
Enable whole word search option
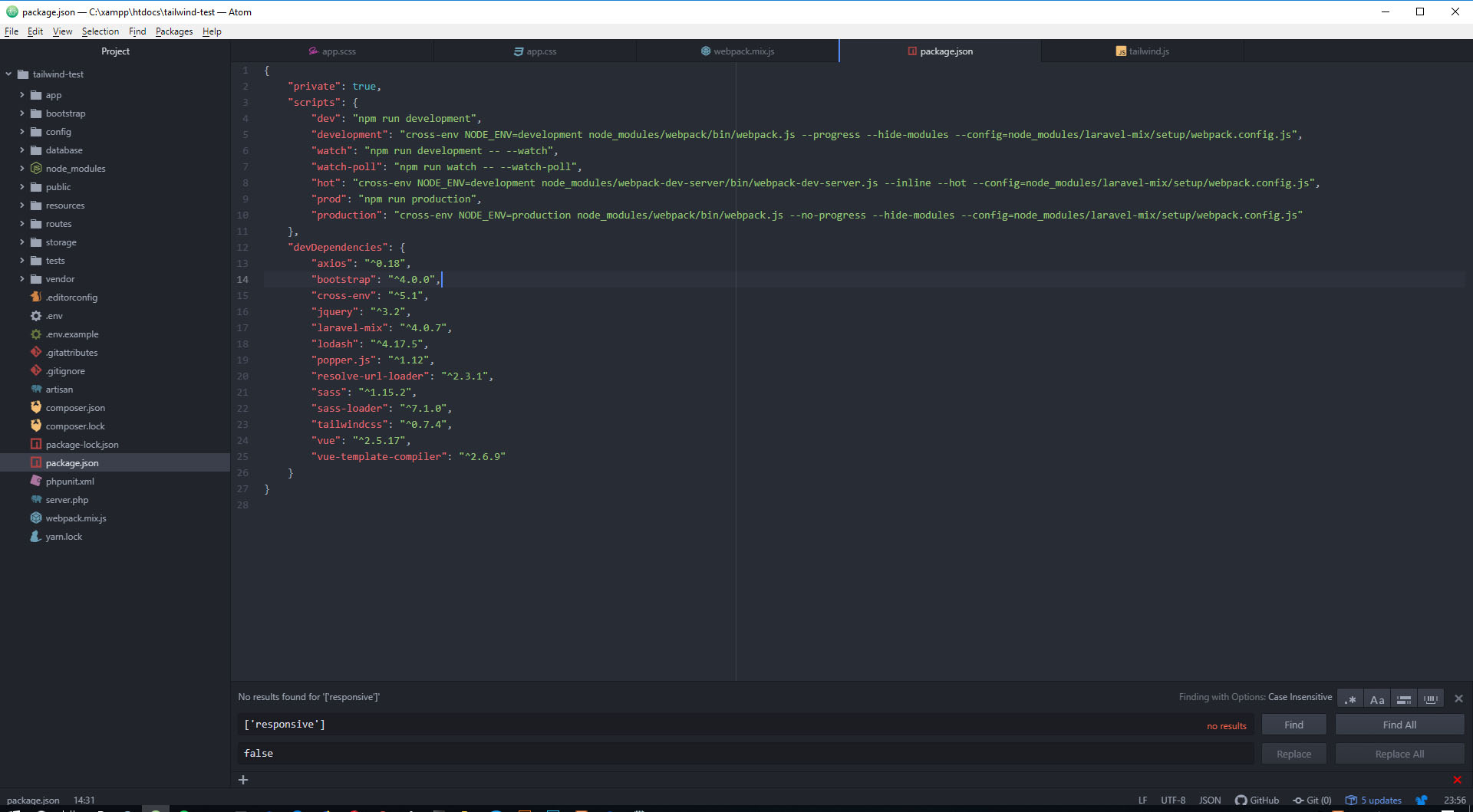pos(1430,698)
